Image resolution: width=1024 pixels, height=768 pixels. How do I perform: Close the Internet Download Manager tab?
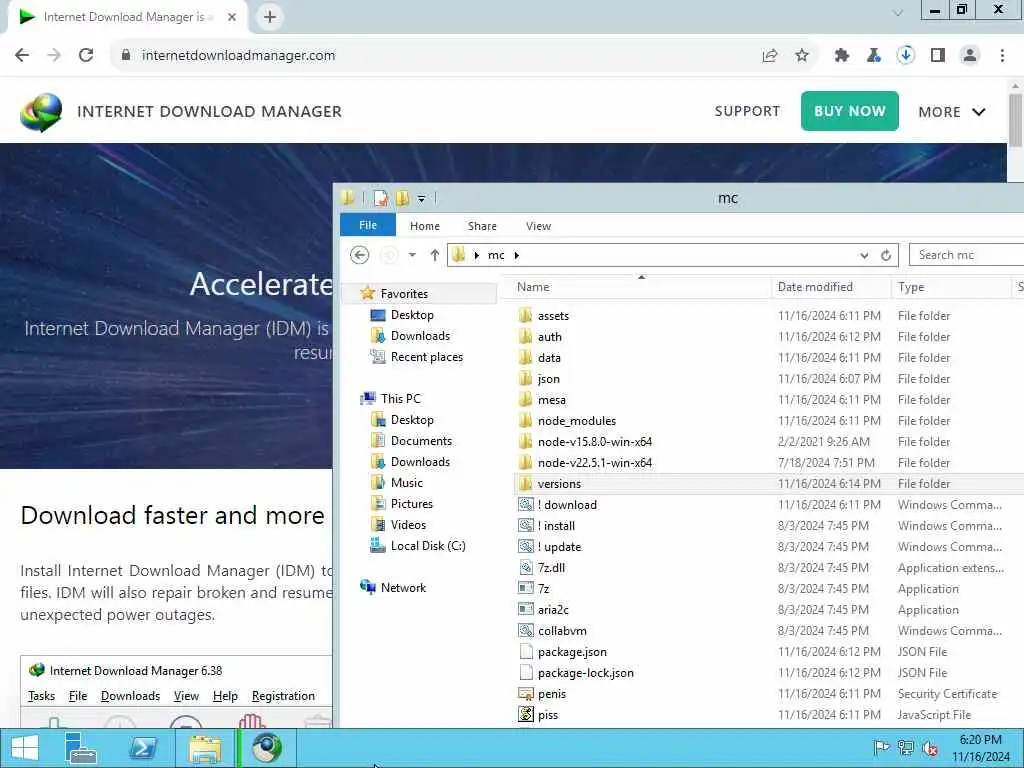[232, 17]
